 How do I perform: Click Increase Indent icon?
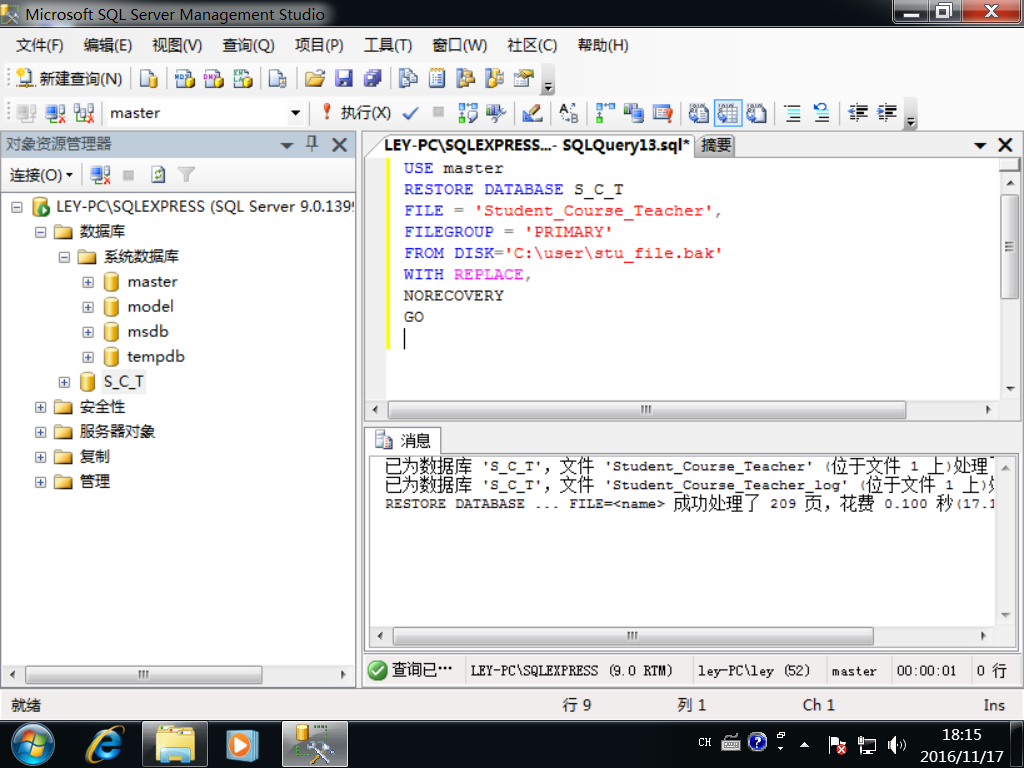886,113
